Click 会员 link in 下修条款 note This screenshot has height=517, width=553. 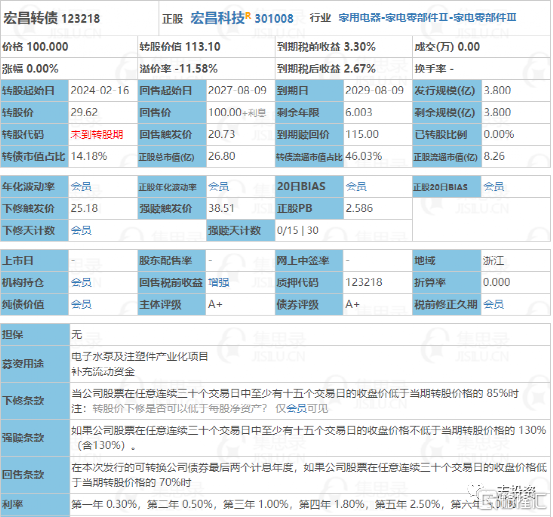click(296, 409)
